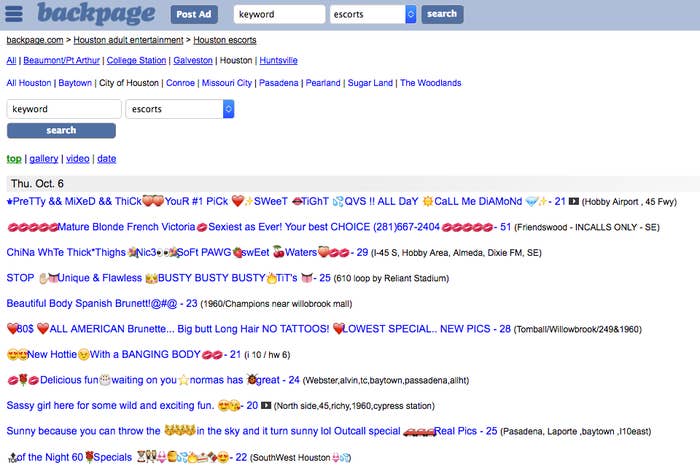This screenshot has width=700, height=468.
Task: Open the escorts category dropdown in the header
Action: coord(373,14)
